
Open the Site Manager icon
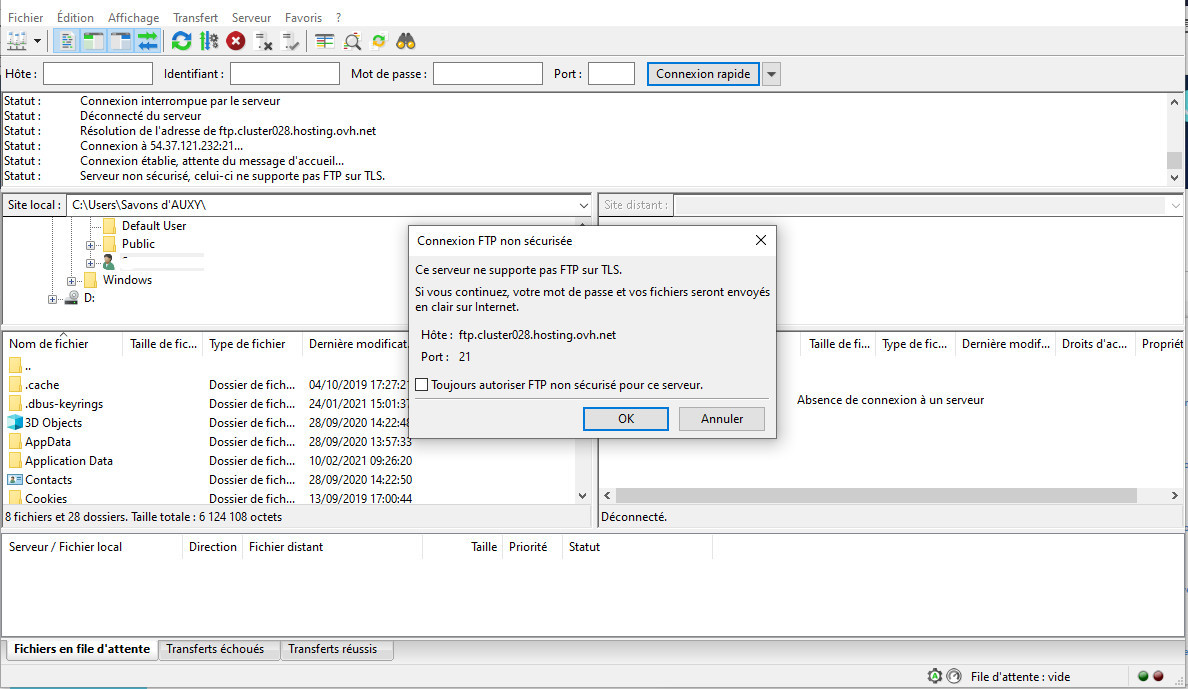(x=17, y=41)
